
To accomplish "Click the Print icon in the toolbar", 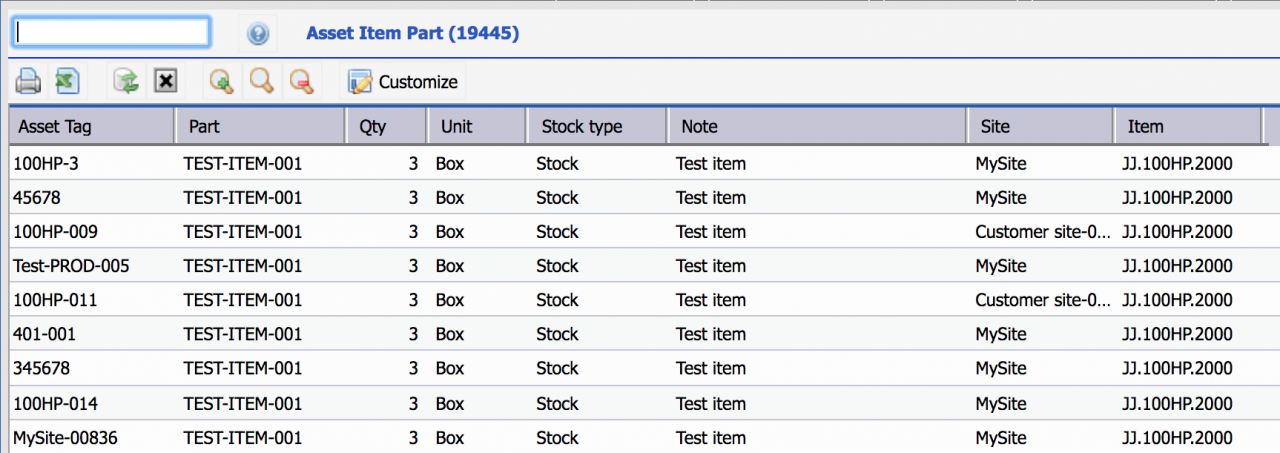I will pos(28,82).
